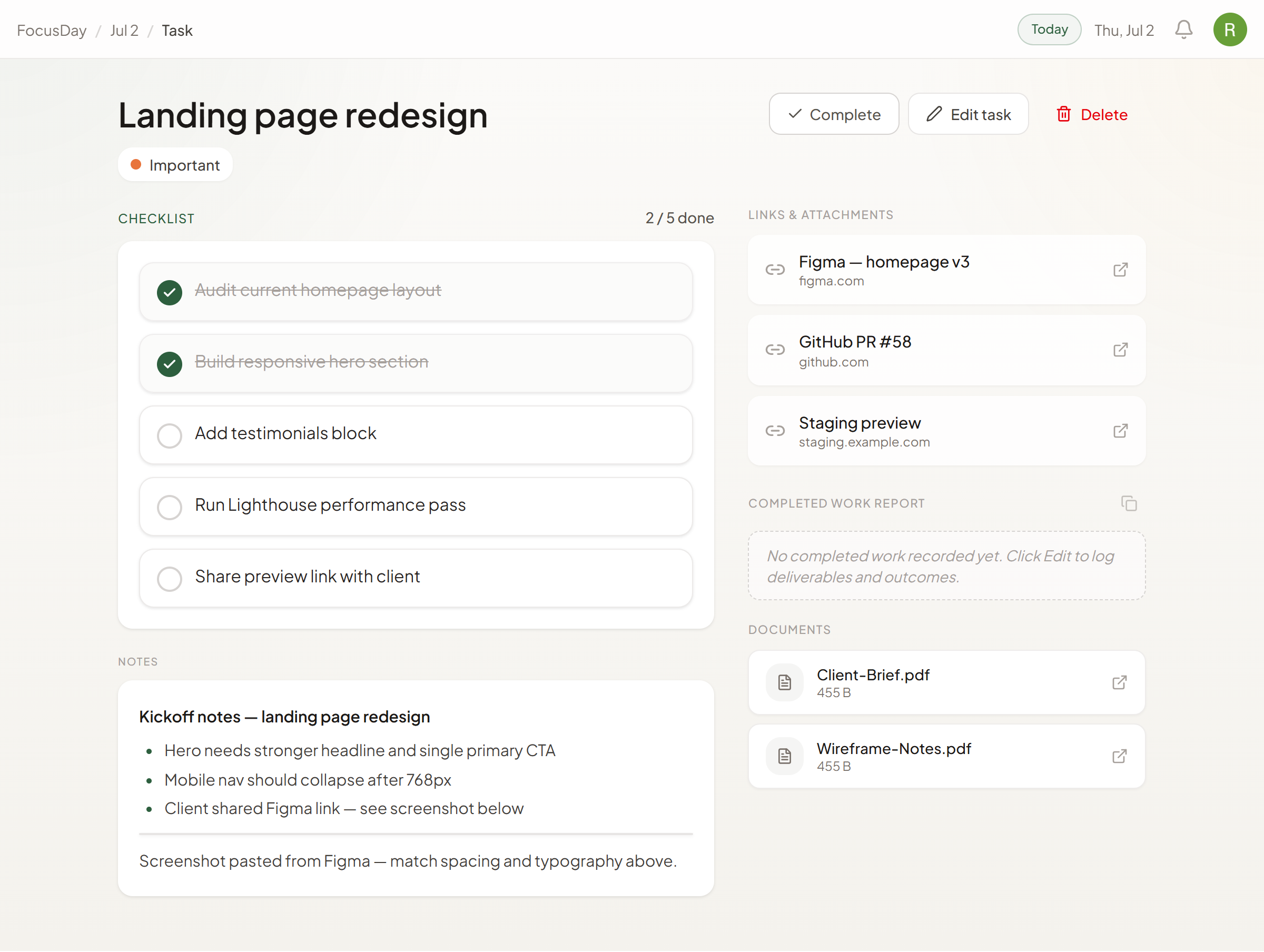Click the Complete button

[834, 114]
